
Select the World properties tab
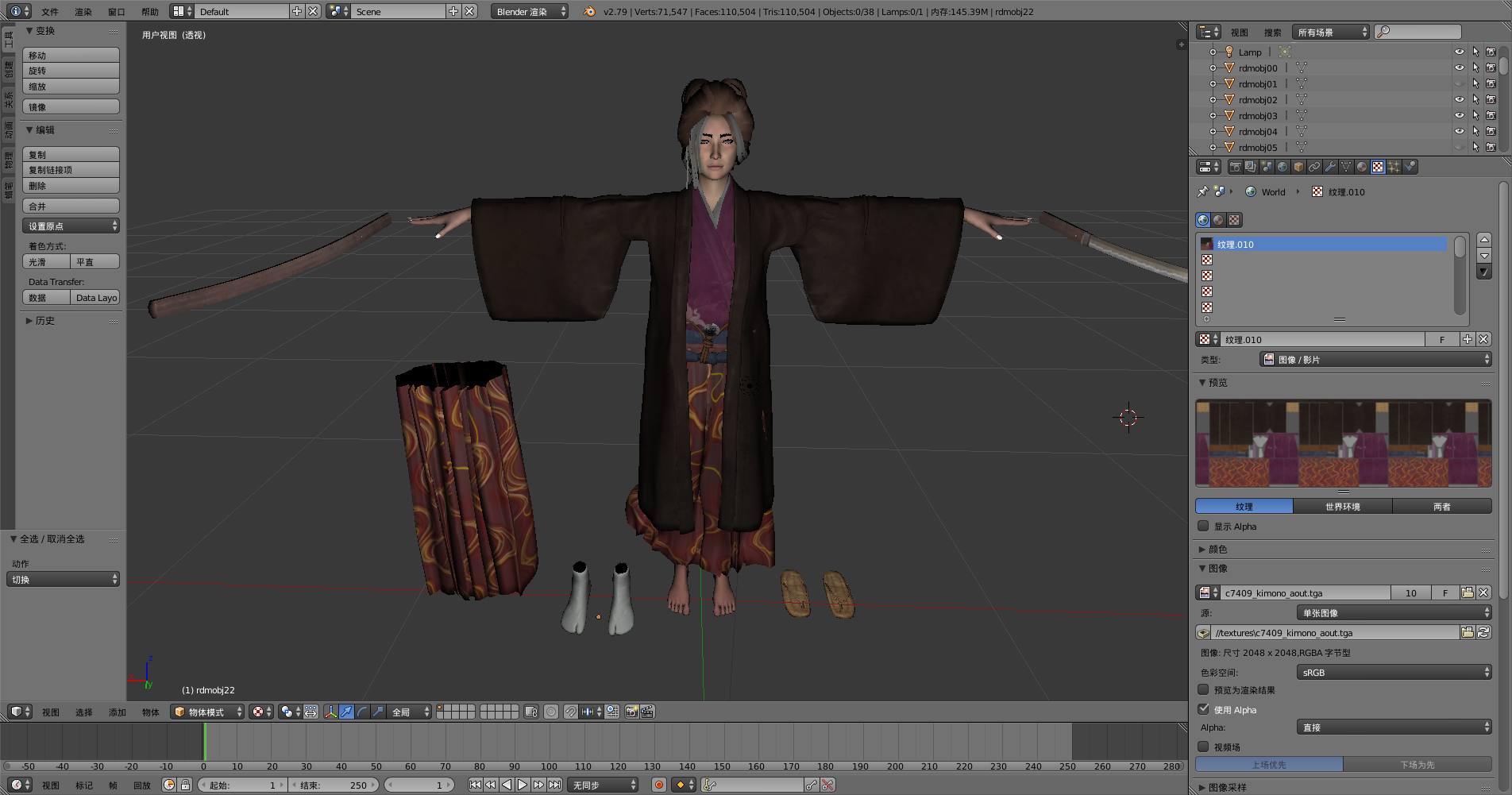tap(1282, 166)
